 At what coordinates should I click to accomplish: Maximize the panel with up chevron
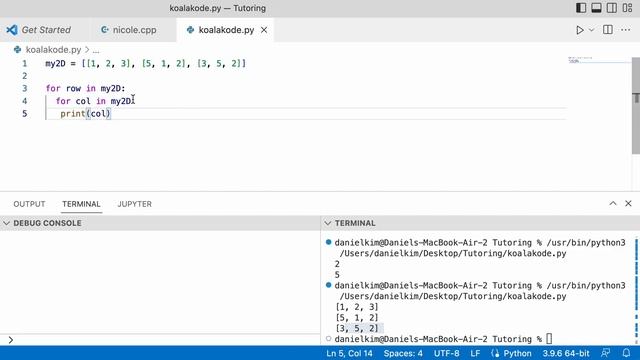coord(613,203)
